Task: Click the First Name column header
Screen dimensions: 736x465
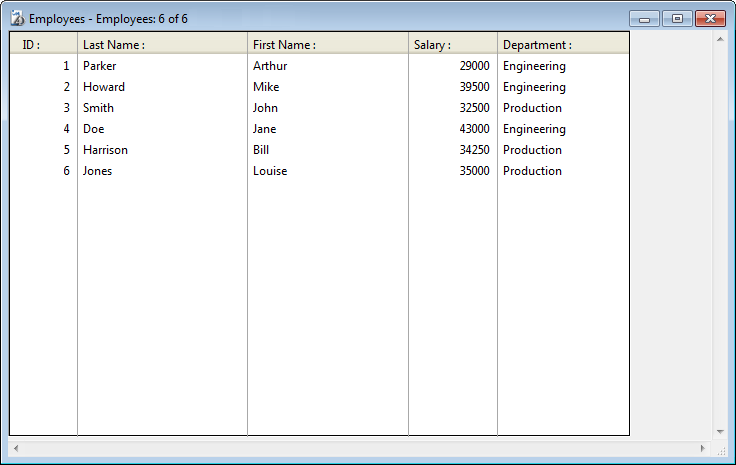Action: 328,44
